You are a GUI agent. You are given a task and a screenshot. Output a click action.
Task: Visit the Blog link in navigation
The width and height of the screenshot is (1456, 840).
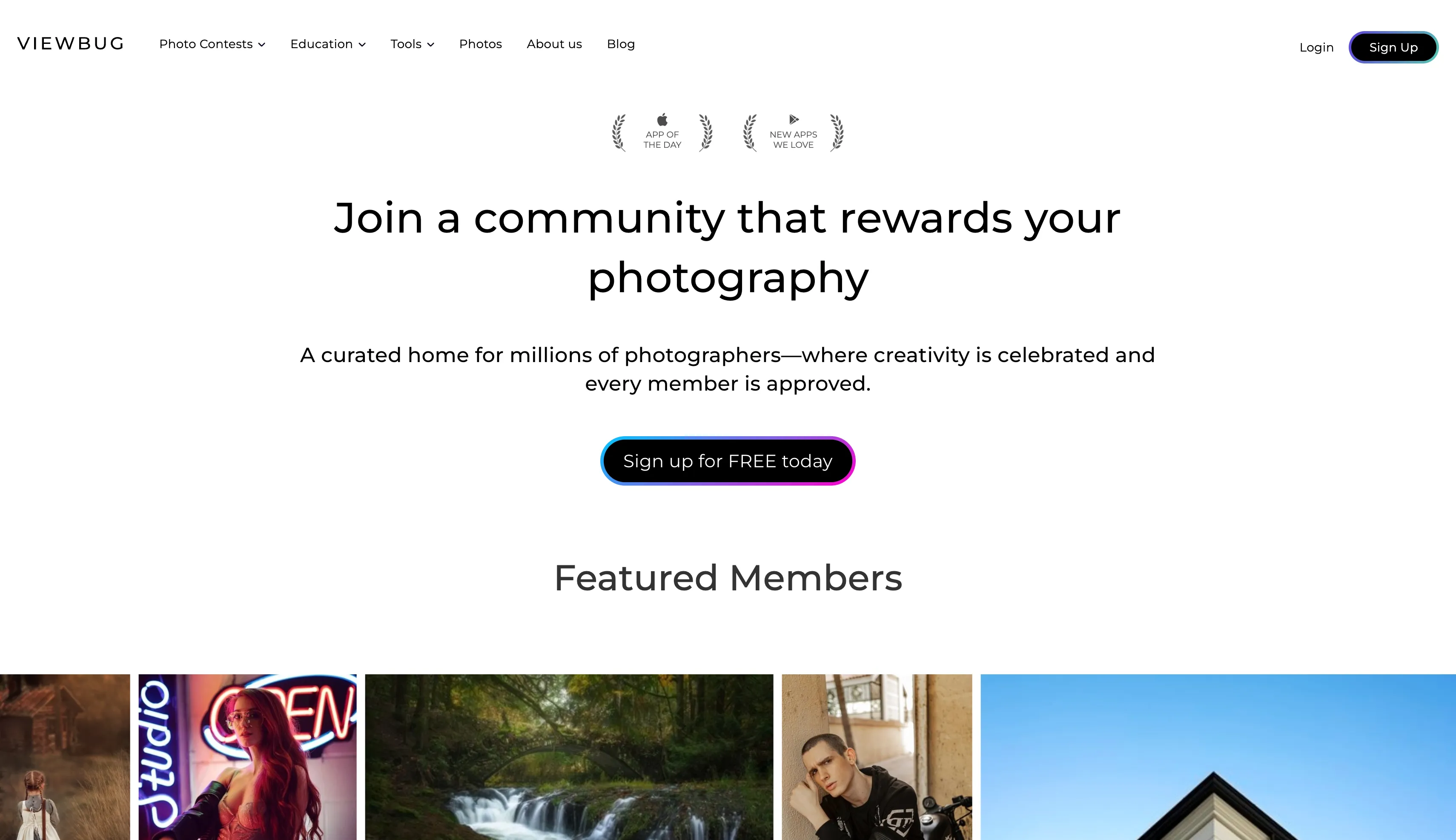coord(620,44)
